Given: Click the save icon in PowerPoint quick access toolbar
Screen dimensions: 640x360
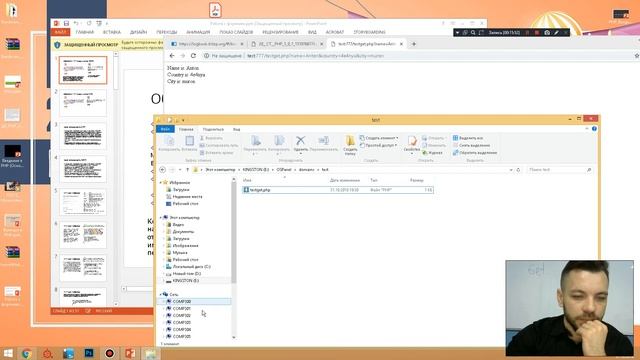Looking at the screenshot, I should coord(67,24).
